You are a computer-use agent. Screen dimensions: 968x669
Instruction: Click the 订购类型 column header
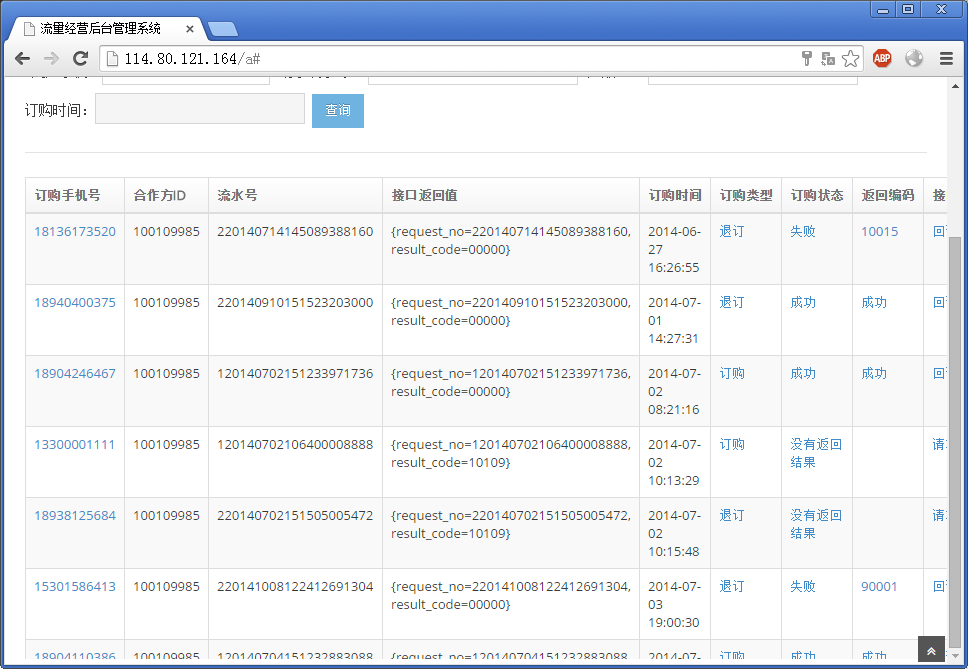pos(746,196)
